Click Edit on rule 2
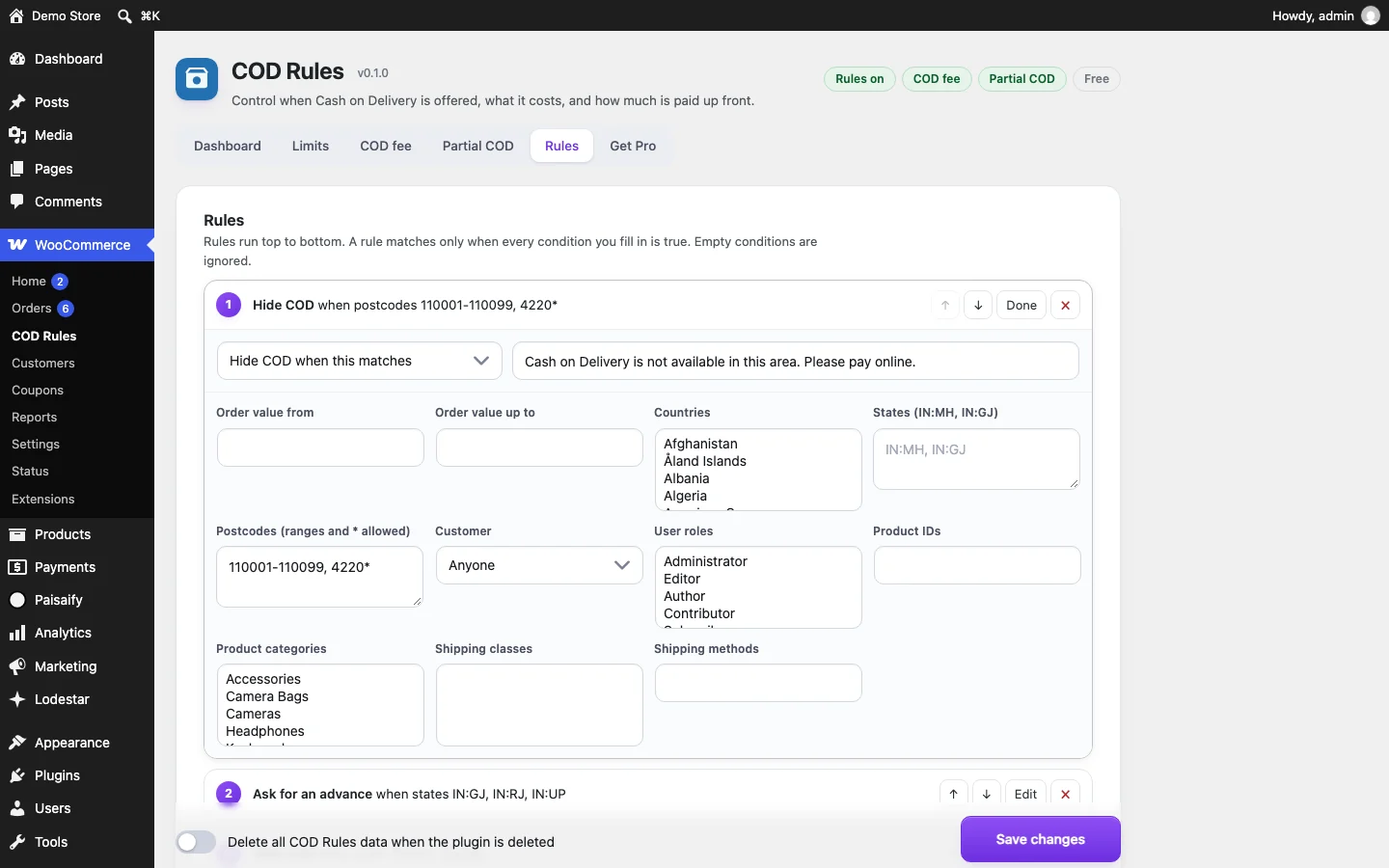This screenshot has height=868, width=1389. tap(1025, 794)
